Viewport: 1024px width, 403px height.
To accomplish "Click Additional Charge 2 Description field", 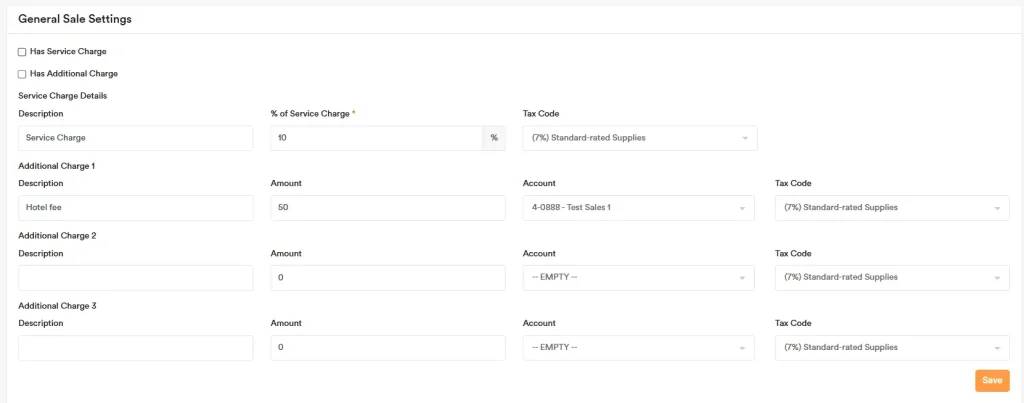I will tap(135, 278).
